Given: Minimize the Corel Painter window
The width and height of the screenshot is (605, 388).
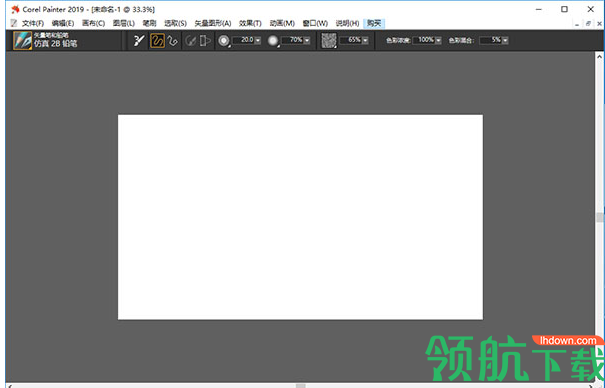Looking at the screenshot, I should click(x=539, y=9).
